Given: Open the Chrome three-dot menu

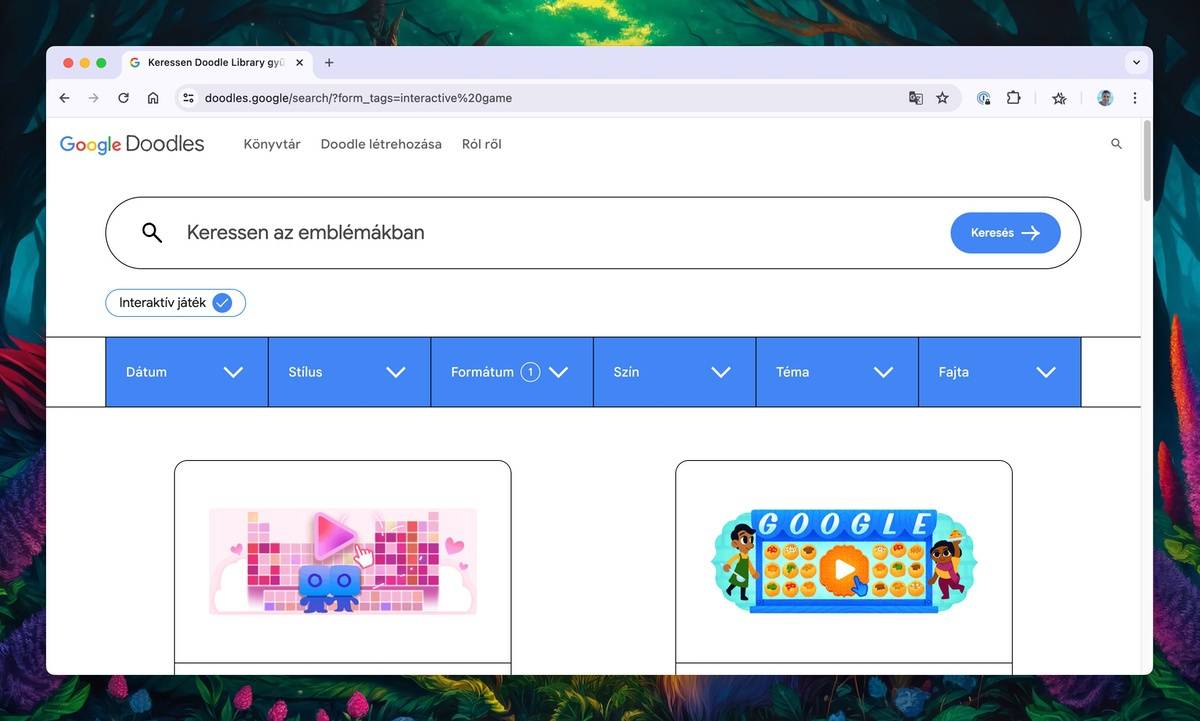Looking at the screenshot, I should click(1134, 98).
